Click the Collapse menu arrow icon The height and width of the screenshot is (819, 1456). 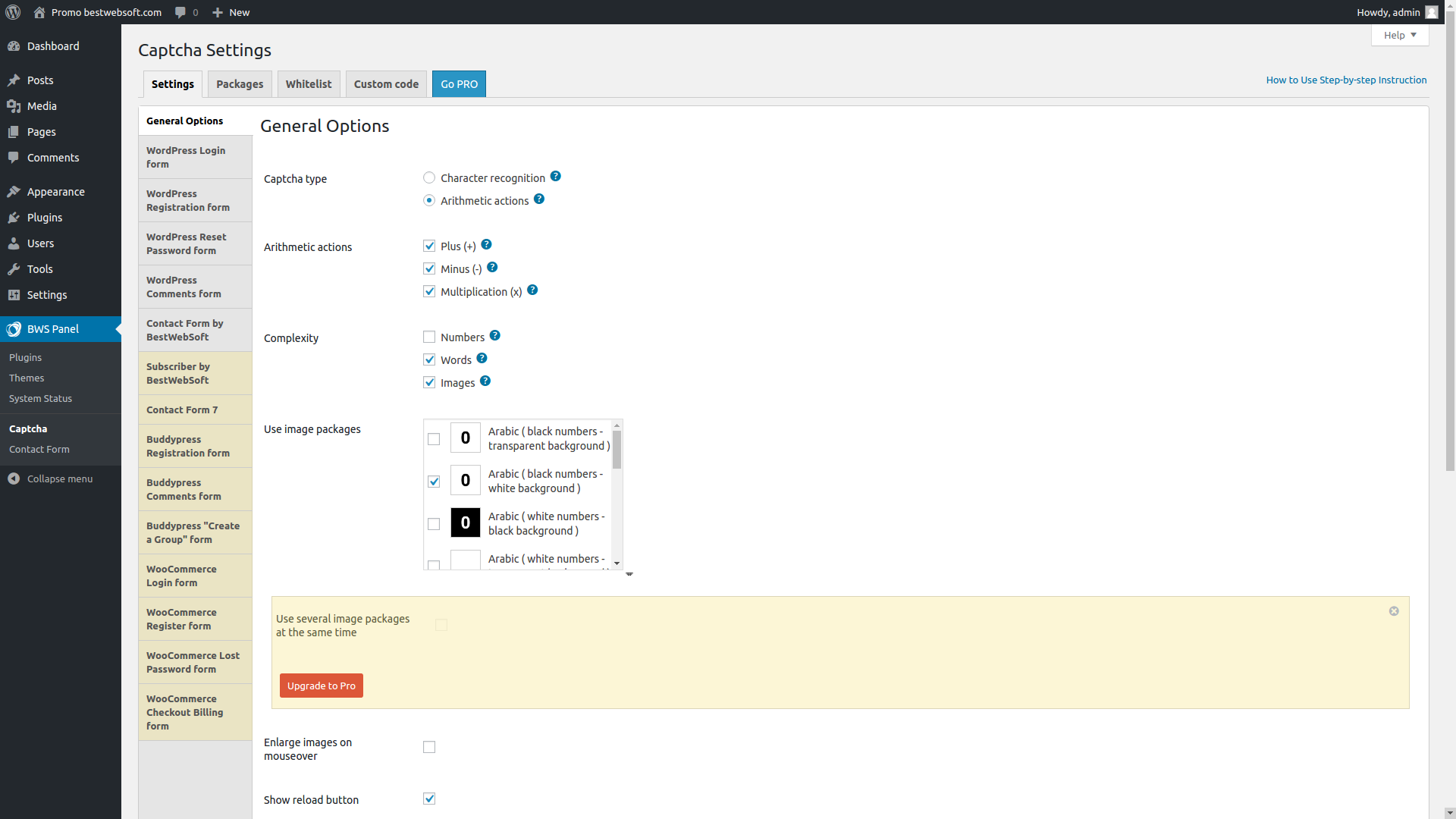(x=14, y=479)
